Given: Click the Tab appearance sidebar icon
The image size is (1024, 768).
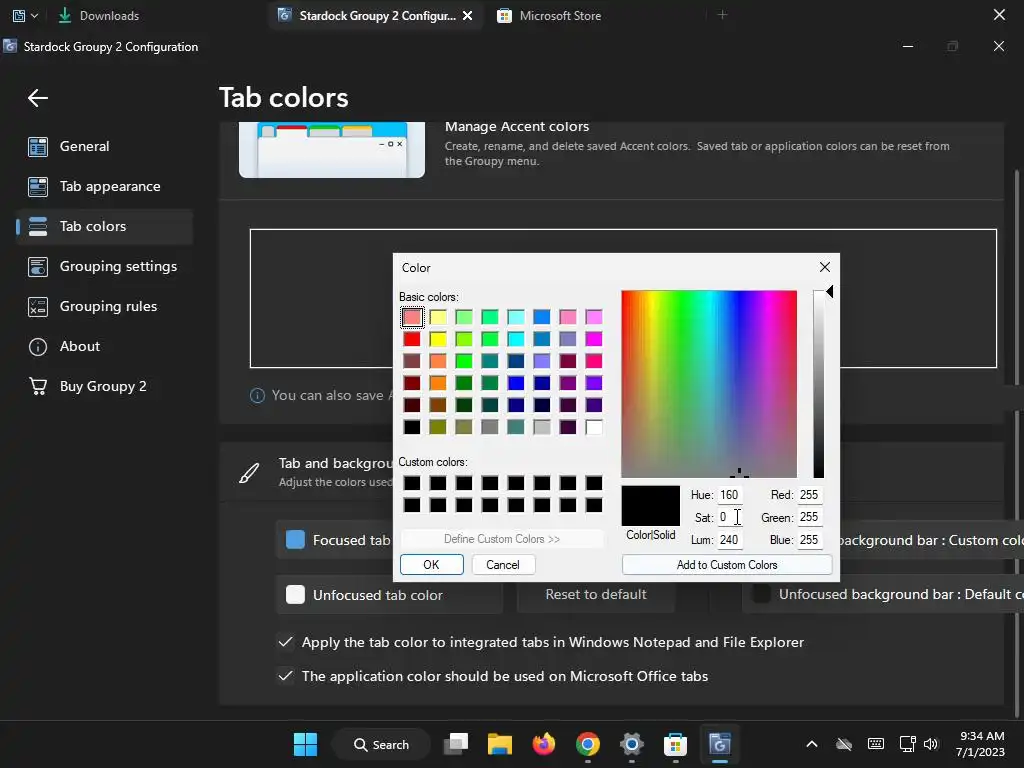Looking at the screenshot, I should tap(38, 186).
